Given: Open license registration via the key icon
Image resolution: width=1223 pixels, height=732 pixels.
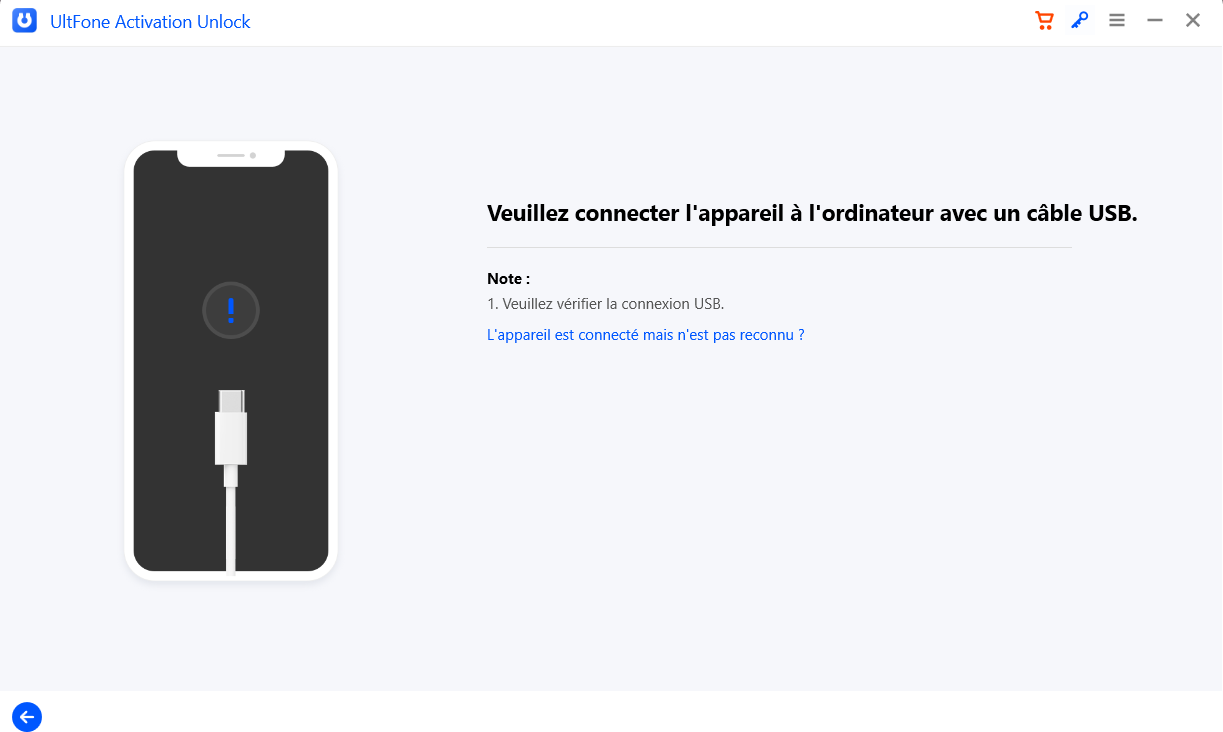Looking at the screenshot, I should pyautogui.click(x=1079, y=20).
